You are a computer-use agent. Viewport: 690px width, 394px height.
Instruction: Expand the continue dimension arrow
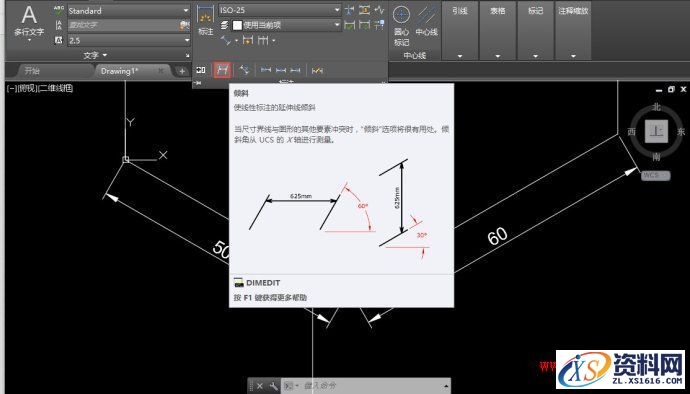pyautogui.click(x=274, y=41)
